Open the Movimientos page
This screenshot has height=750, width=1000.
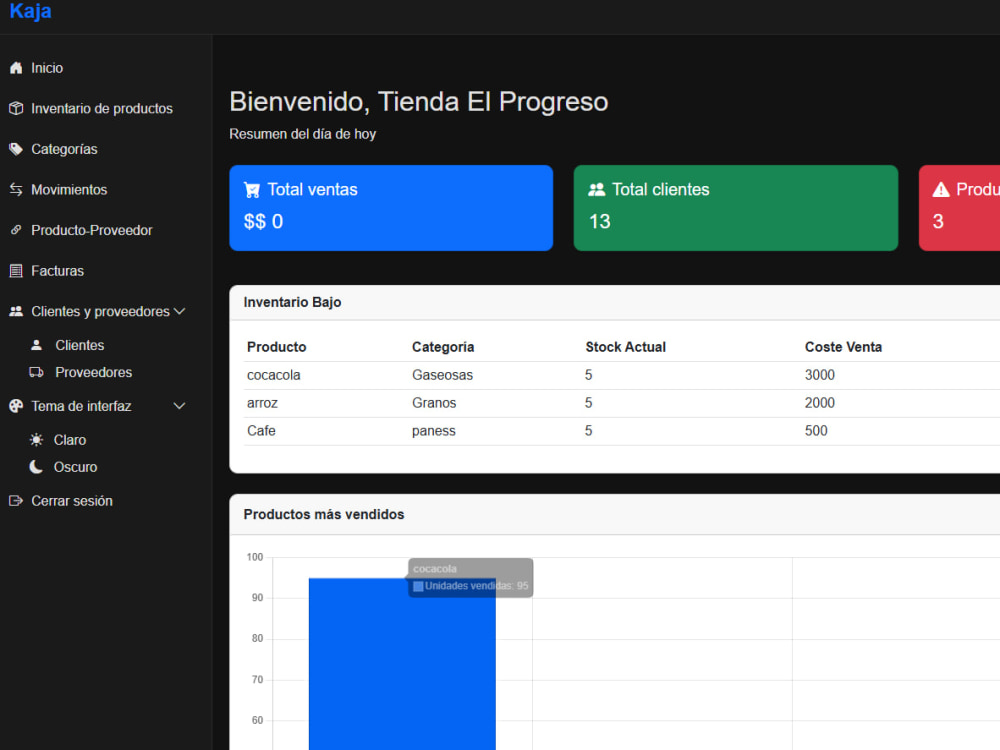[69, 189]
